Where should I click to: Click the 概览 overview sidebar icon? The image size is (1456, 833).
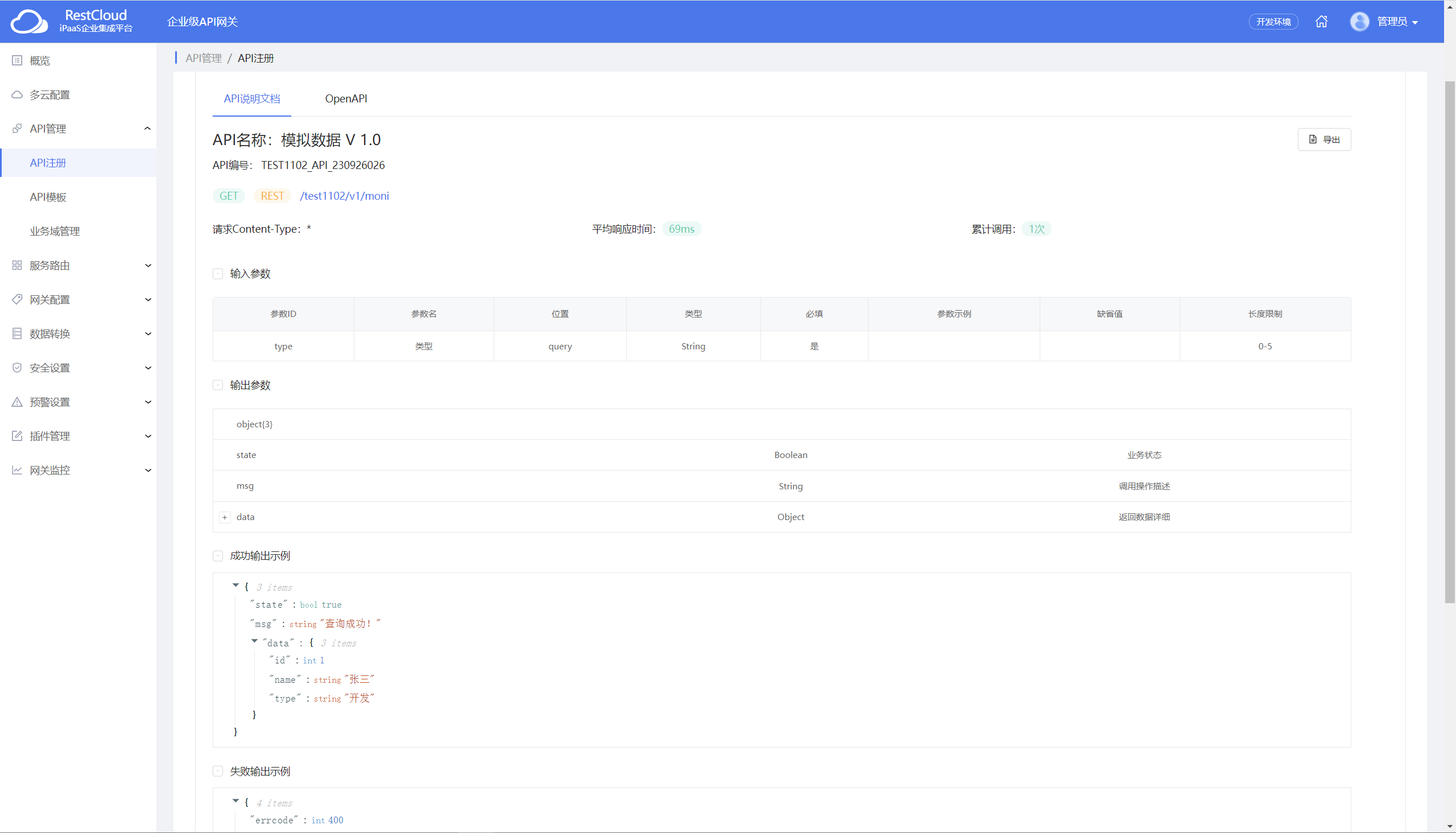pos(17,61)
